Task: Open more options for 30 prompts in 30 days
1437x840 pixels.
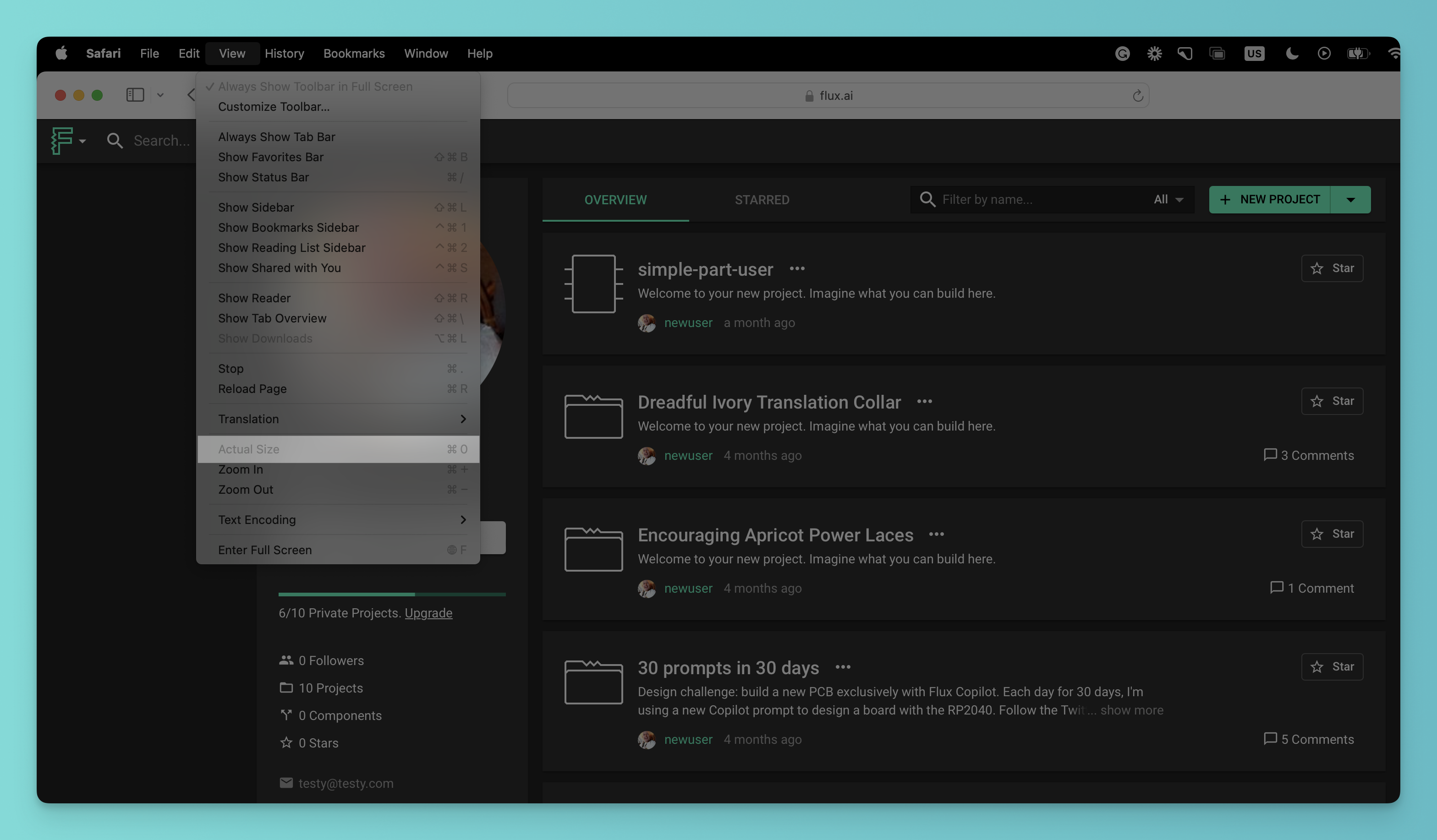Action: click(842, 667)
